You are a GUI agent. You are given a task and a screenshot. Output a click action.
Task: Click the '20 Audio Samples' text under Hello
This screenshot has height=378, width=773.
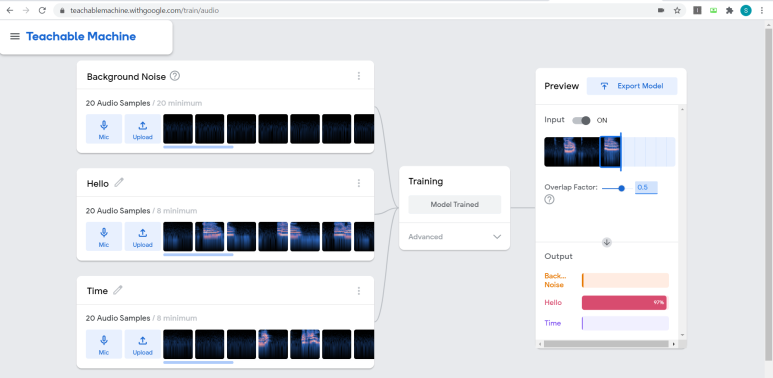pyautogui.click(x=118, y=211)
